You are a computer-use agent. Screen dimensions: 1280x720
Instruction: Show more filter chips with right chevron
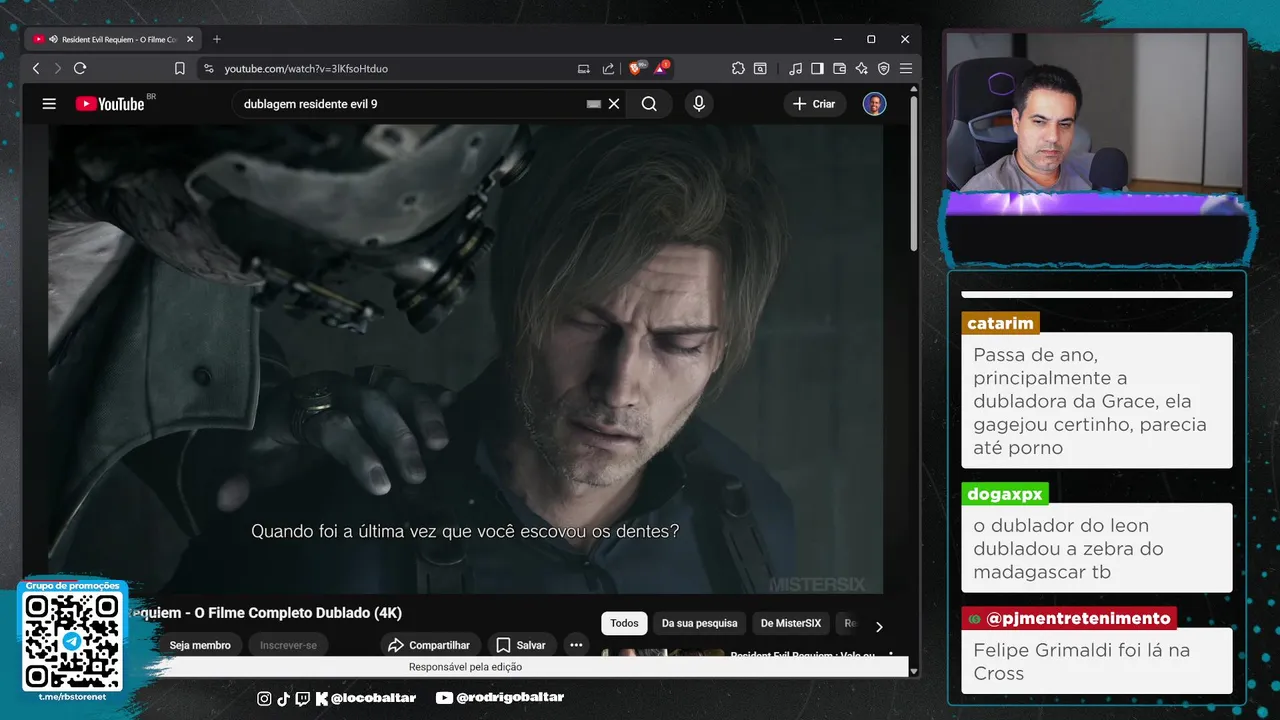point(879,627)
